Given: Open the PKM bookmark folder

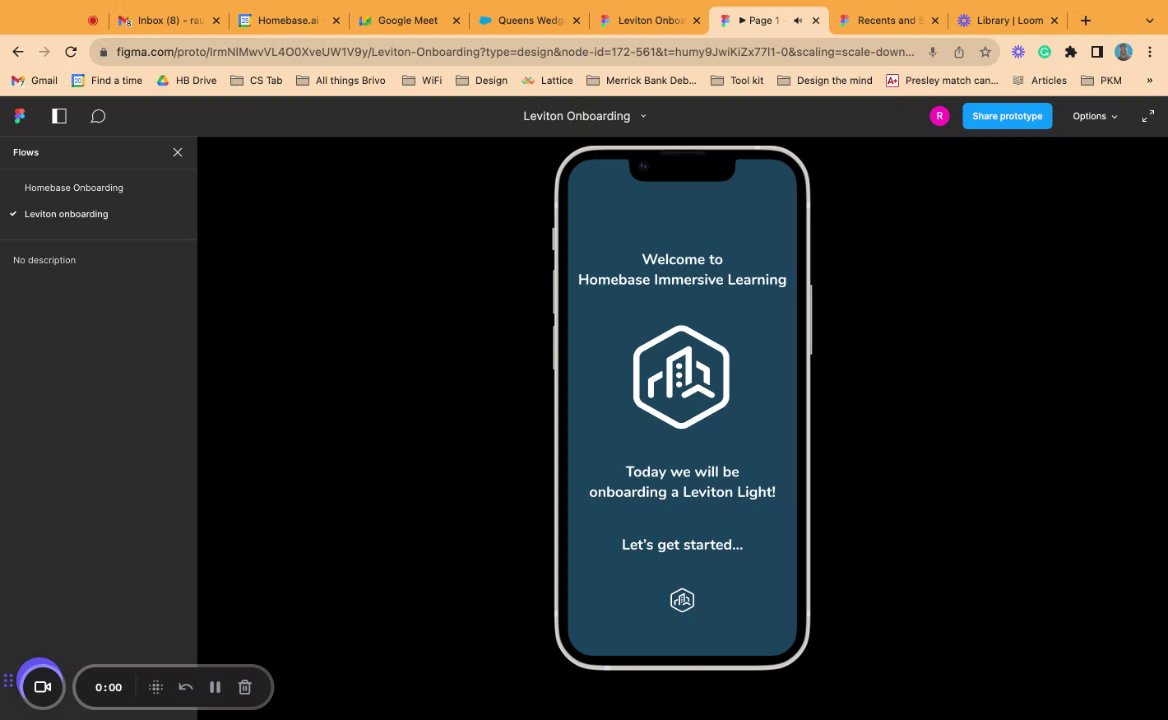Looking at the screenshot, I should pos(1101,80).
